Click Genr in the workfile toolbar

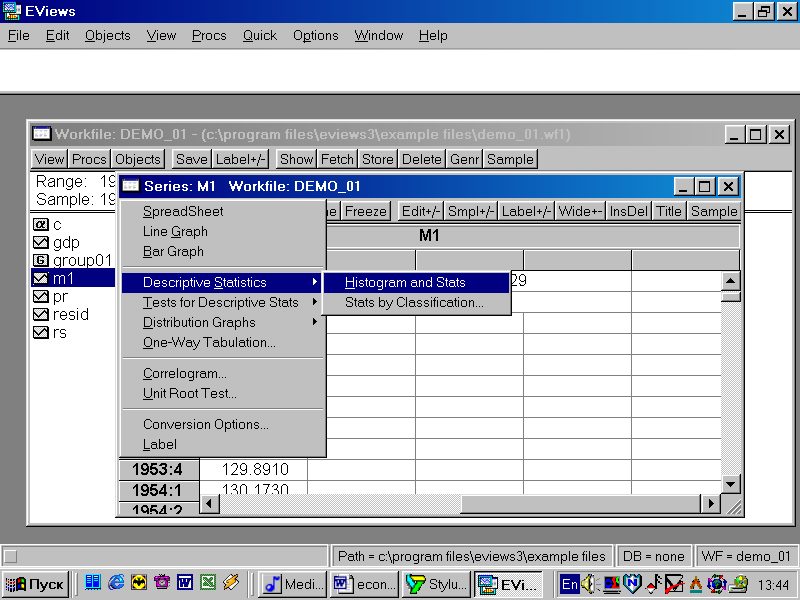[x=464, y=160]
